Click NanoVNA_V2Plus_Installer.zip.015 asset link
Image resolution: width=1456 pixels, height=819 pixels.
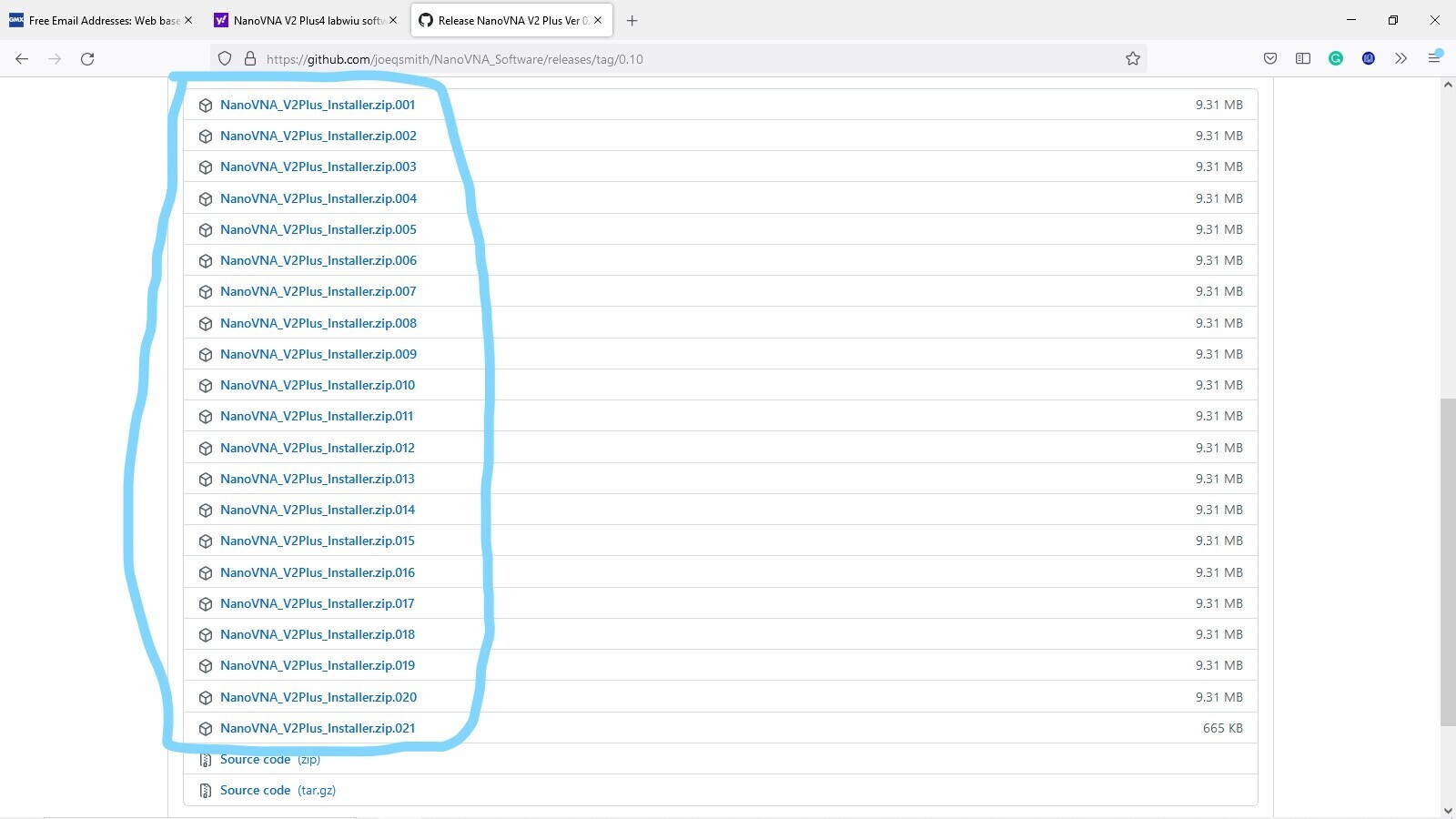coord(318,541)
